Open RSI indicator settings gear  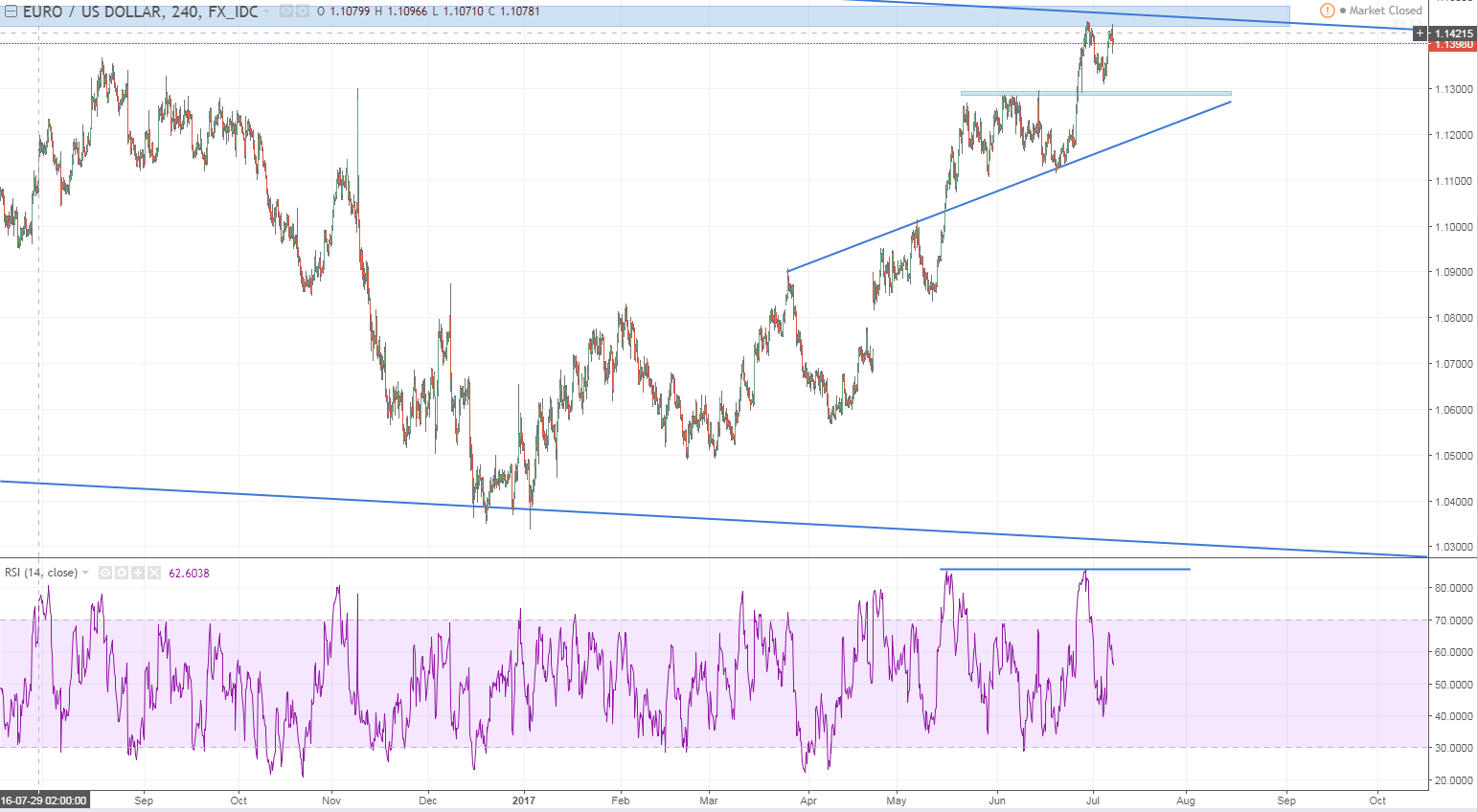point(122,573)
